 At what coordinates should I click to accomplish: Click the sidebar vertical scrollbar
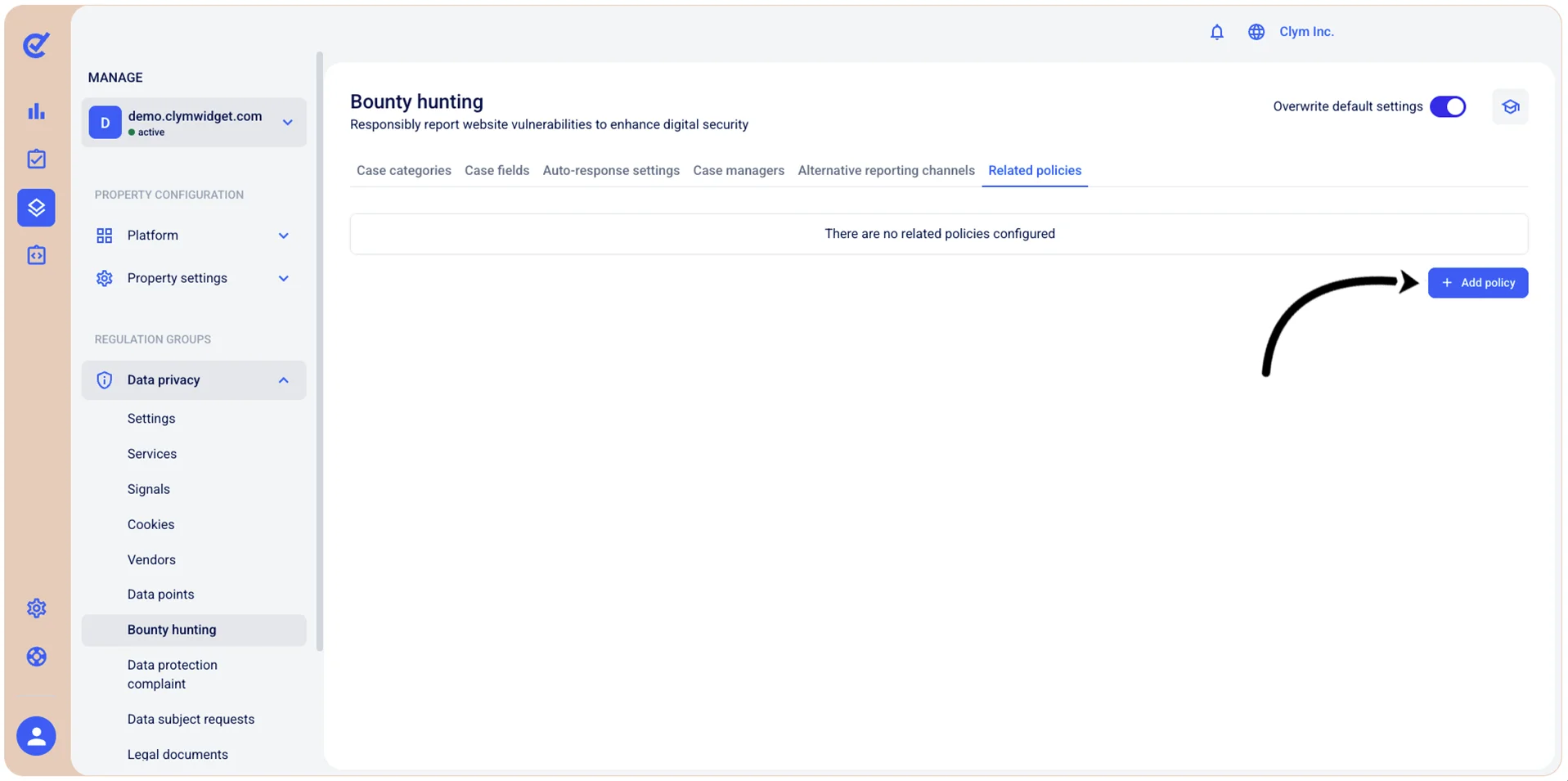[320, 352]
